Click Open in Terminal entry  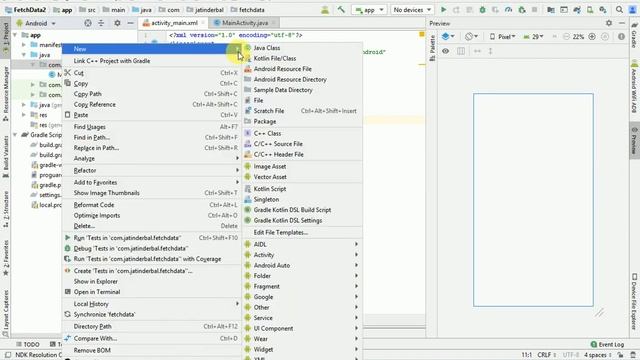click(x=151, y=292)
